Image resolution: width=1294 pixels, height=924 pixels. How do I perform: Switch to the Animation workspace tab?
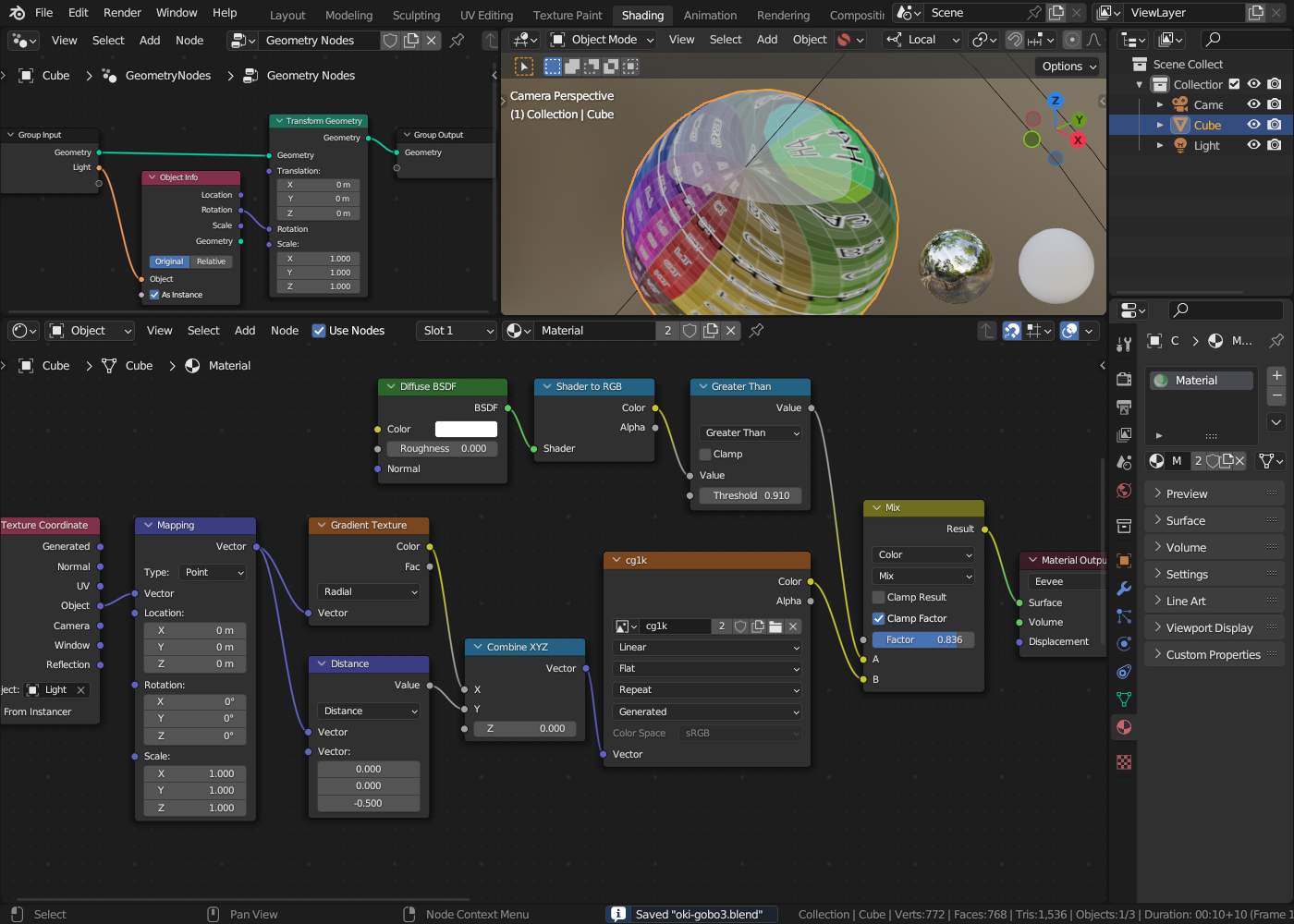tap(710, 16)
